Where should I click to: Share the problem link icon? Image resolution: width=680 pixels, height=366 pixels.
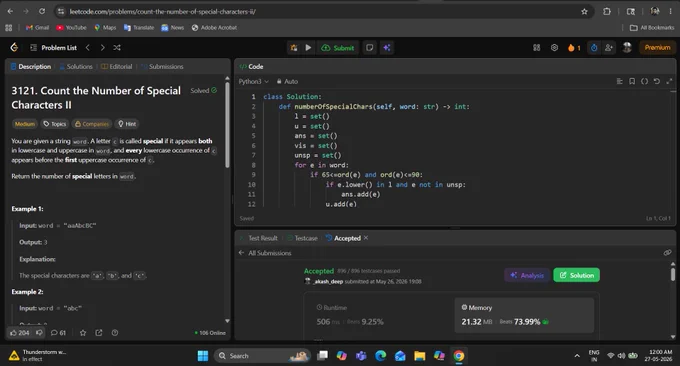99,333
